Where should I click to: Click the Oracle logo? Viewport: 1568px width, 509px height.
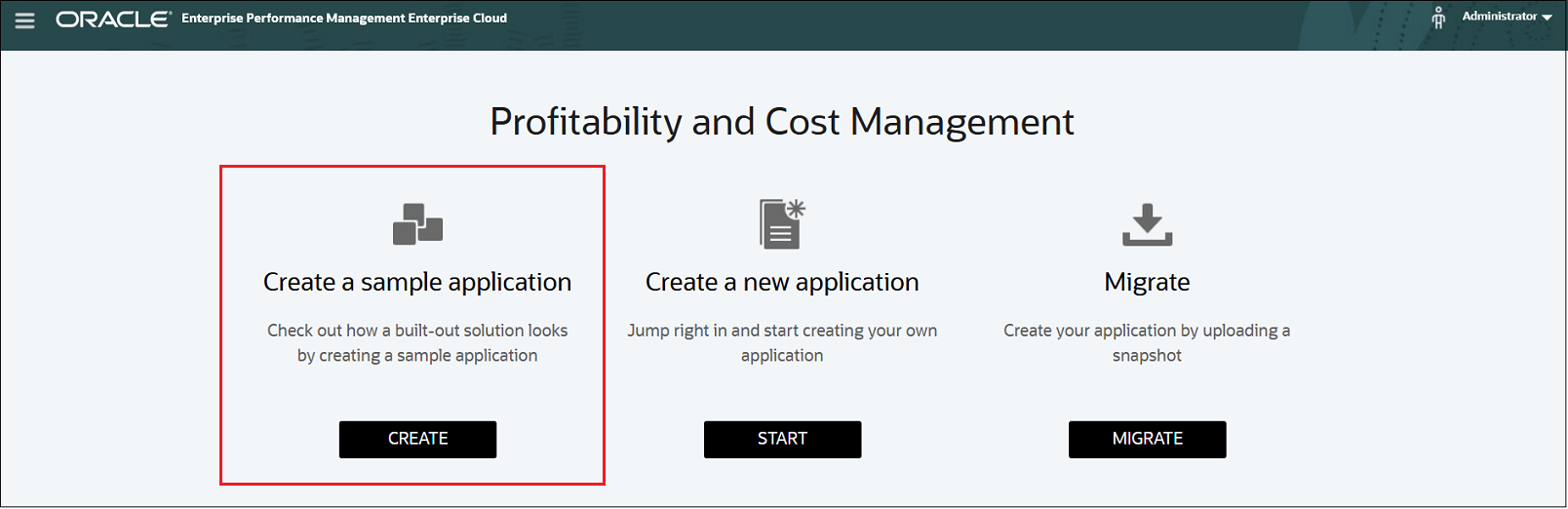[113, 19]
